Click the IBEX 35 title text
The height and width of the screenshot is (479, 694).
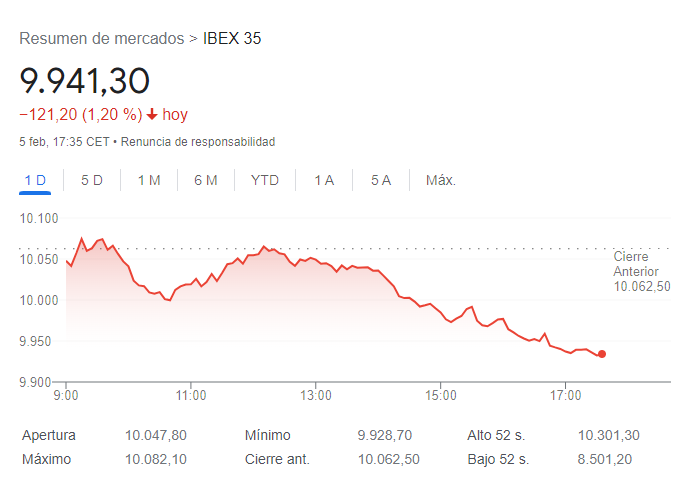point(232,39)
